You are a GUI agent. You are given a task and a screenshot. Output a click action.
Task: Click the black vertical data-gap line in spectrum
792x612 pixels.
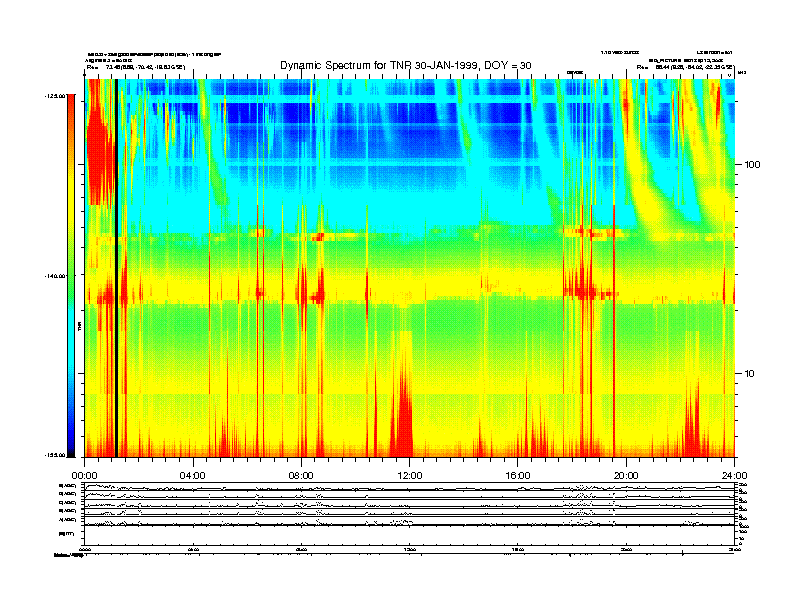(116, 268)
